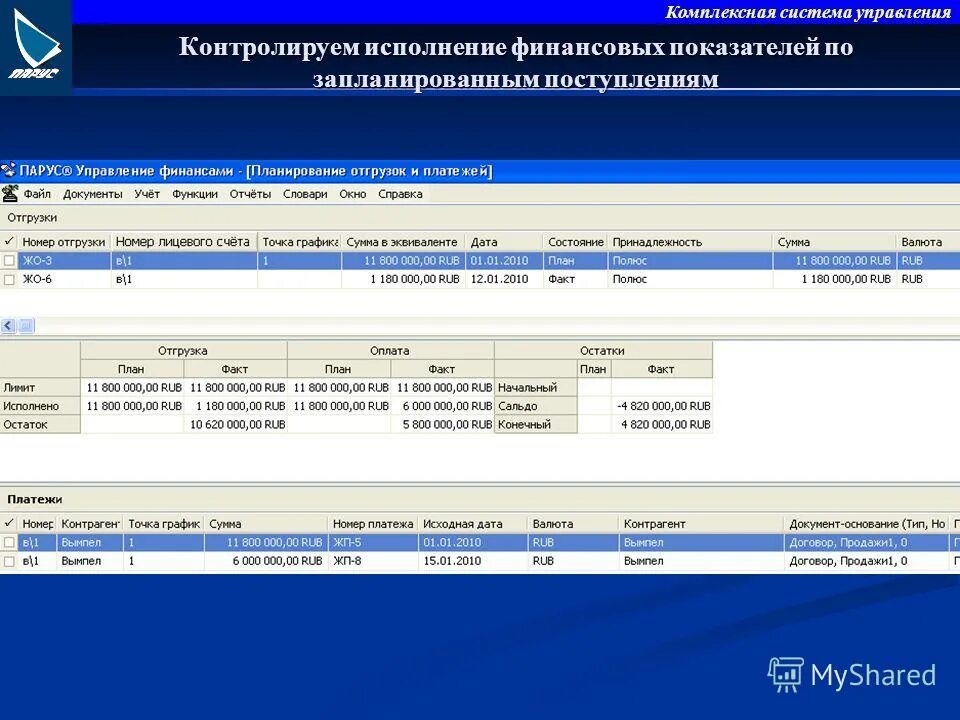Click the small square icon next to the scroll arrow
960x720 pixels.
click(24, 325)
